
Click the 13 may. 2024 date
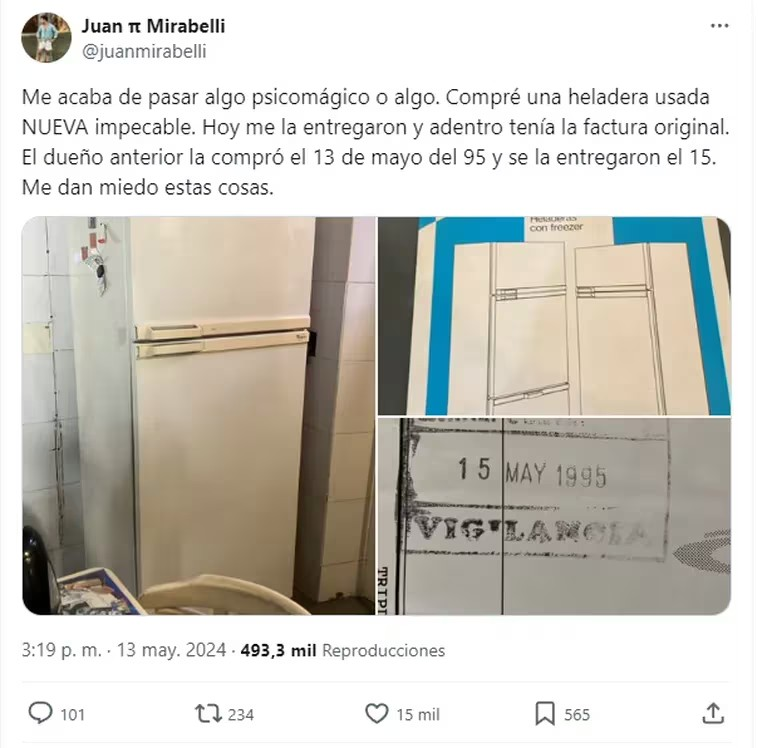[x=172, y=651]
